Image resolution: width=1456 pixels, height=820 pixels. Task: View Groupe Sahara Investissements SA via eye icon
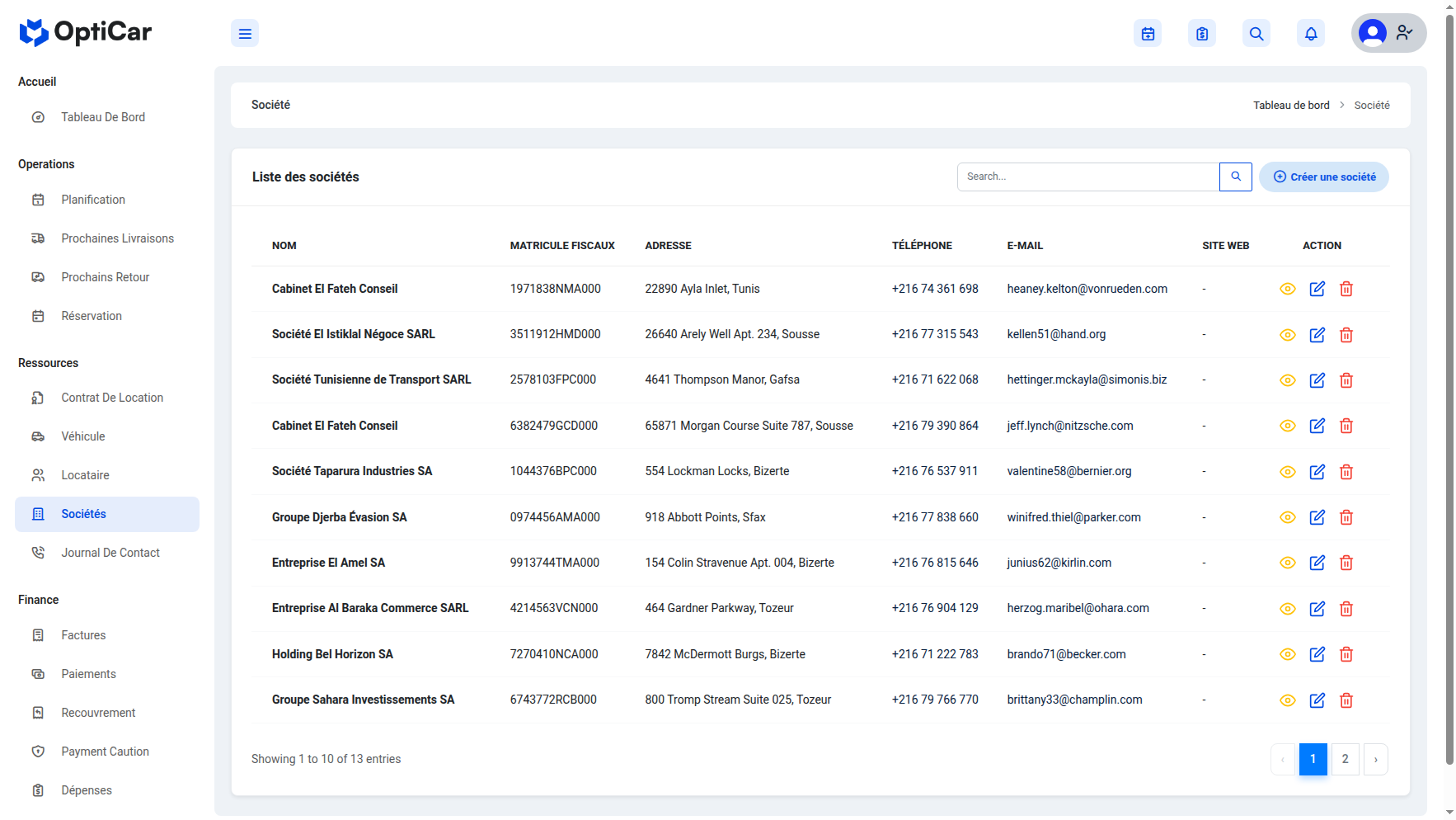pos(1288,700)
